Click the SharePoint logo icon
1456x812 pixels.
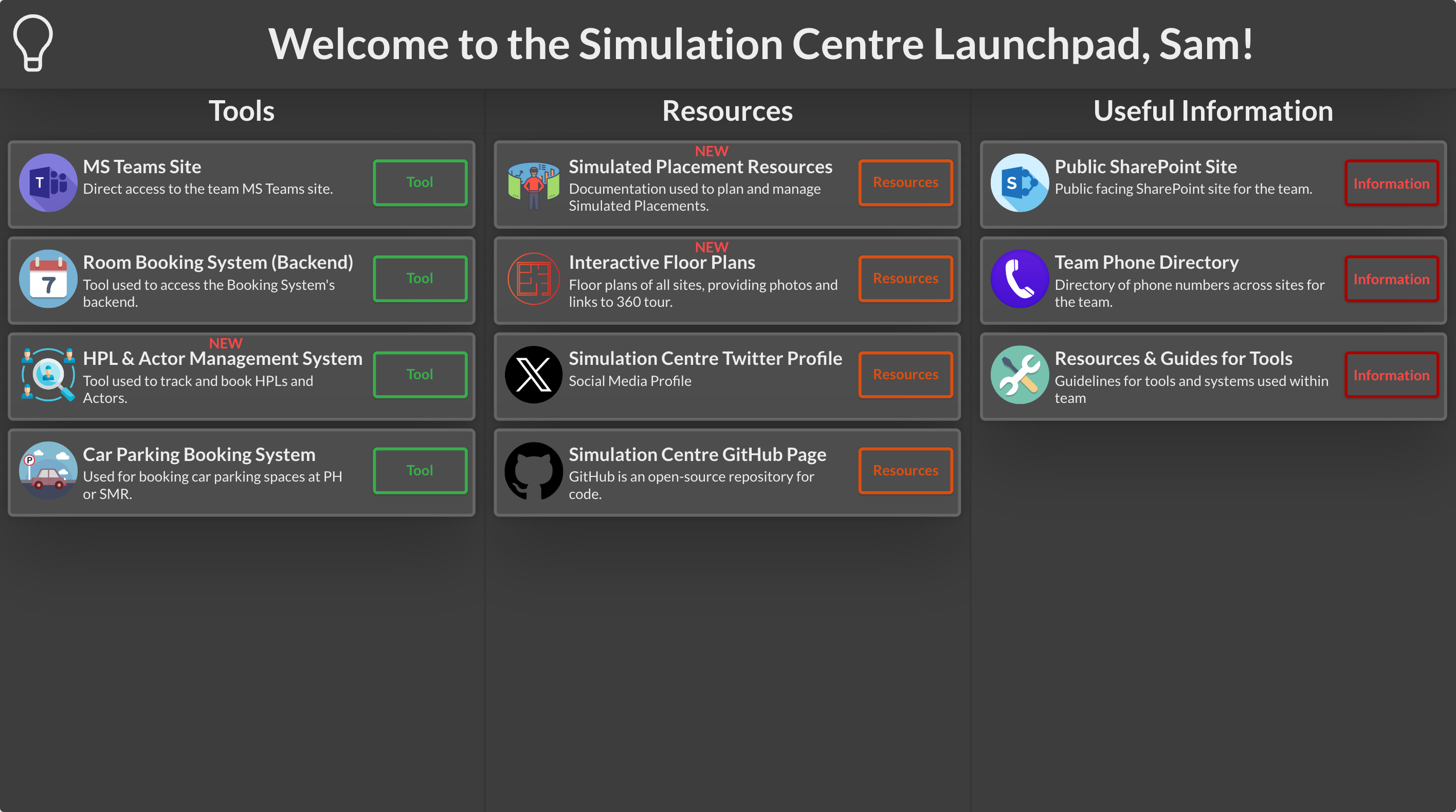[1020, 182]
